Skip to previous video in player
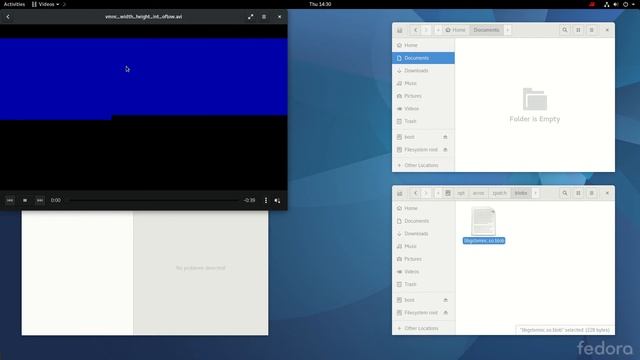Image resolution: width=640 pixels, height=360 pixels. coord(10,200)
